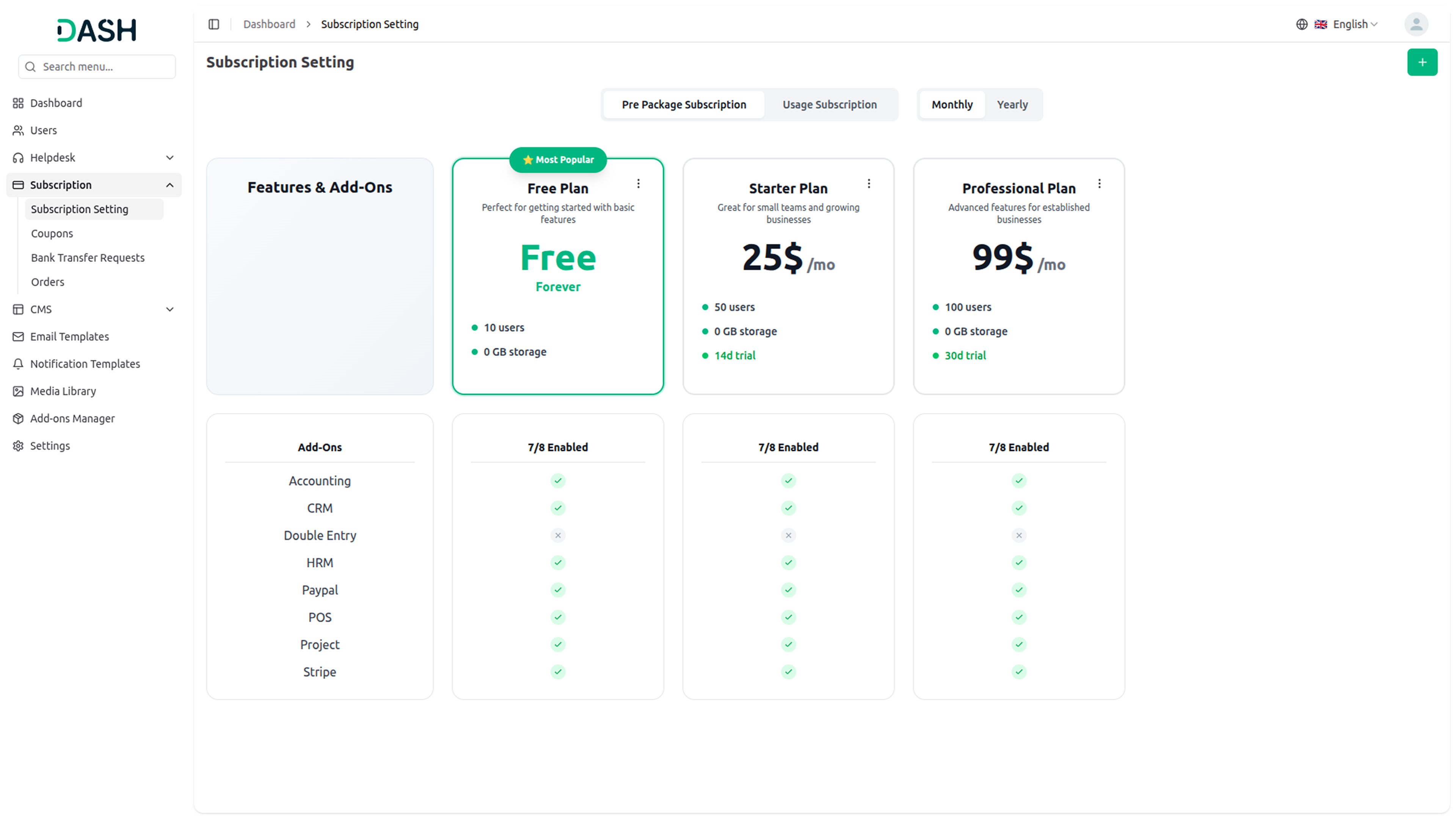1456x819 pixels.
Task: Open the Free Plan three-dot menu
Action: click(638, 184)
